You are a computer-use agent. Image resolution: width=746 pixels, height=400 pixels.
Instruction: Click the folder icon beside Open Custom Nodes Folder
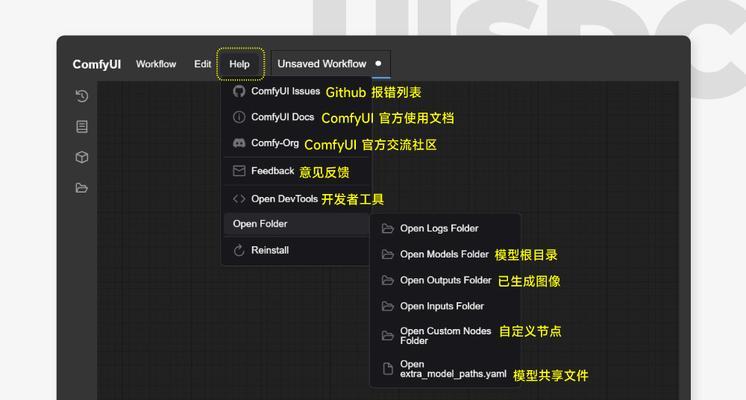[x=388, y=336]
